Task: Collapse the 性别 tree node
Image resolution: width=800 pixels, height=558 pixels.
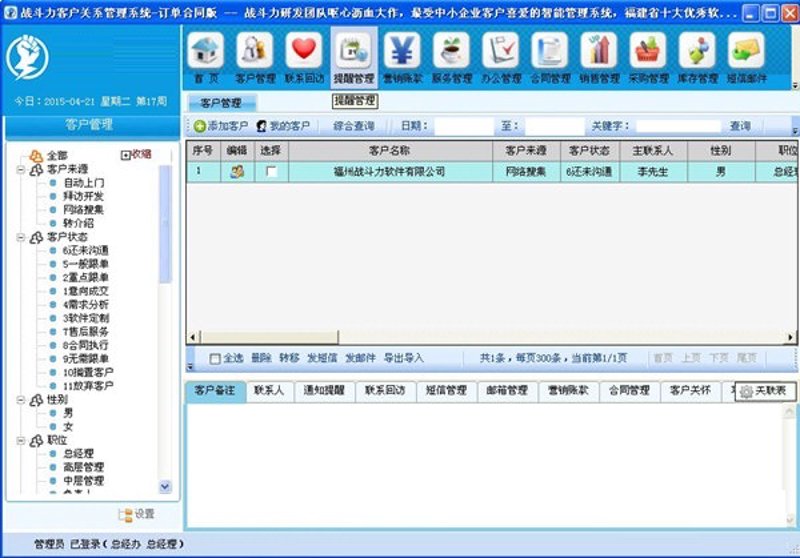Action: tap(21, 400)
